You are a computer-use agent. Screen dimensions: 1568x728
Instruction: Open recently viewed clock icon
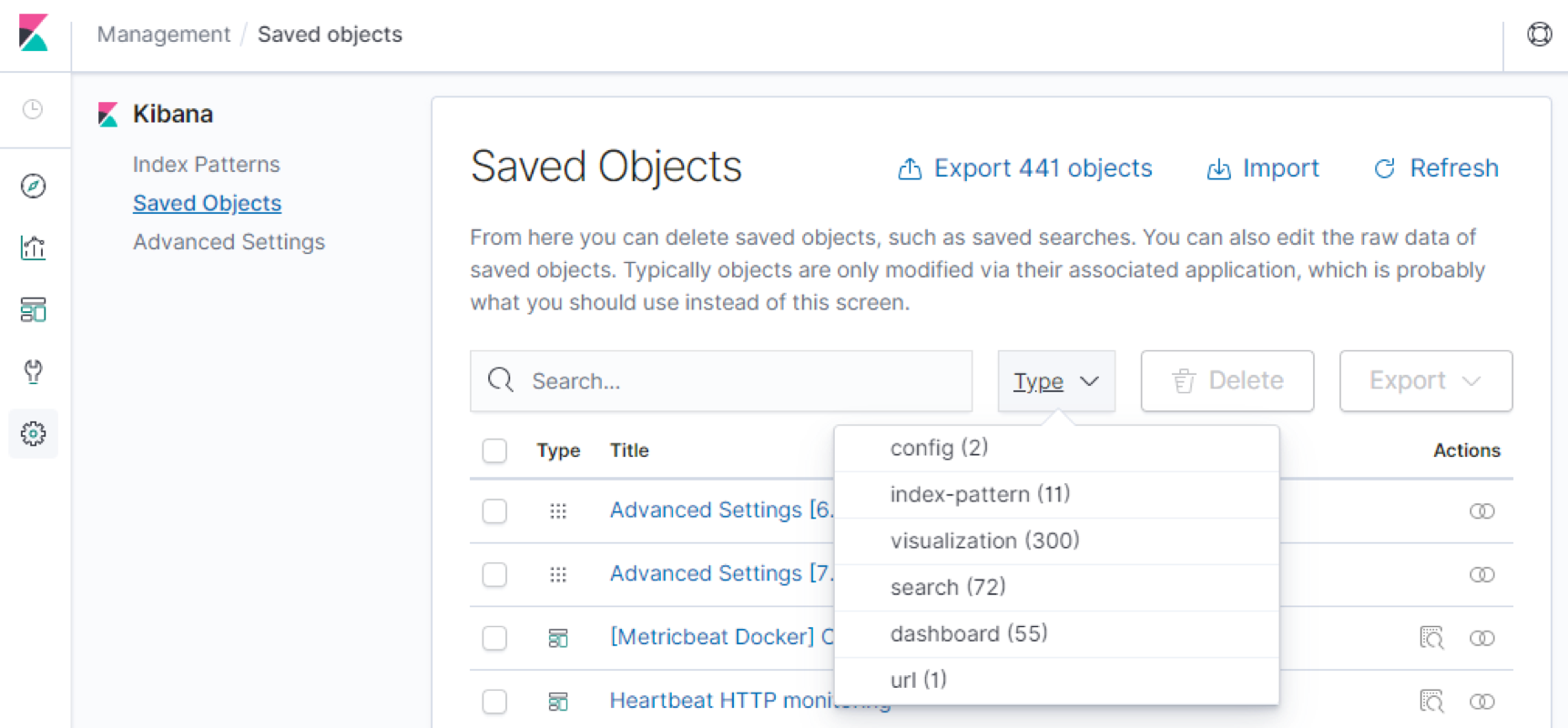pos(33,109)
